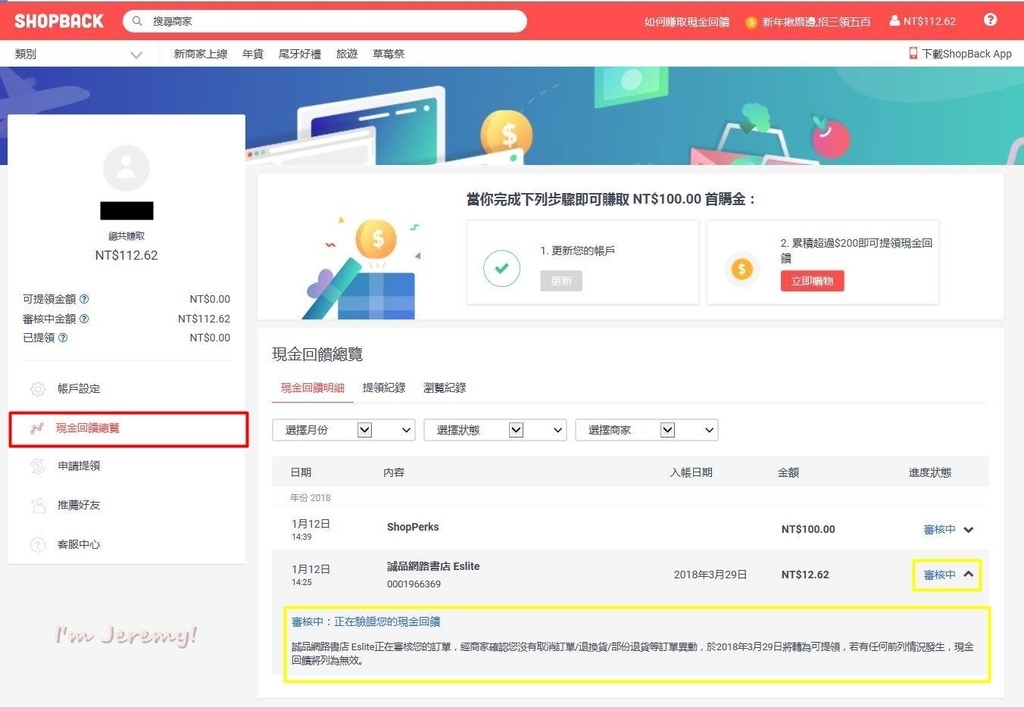Click 審核中 status in ShopPerks row

pos(939,529)
